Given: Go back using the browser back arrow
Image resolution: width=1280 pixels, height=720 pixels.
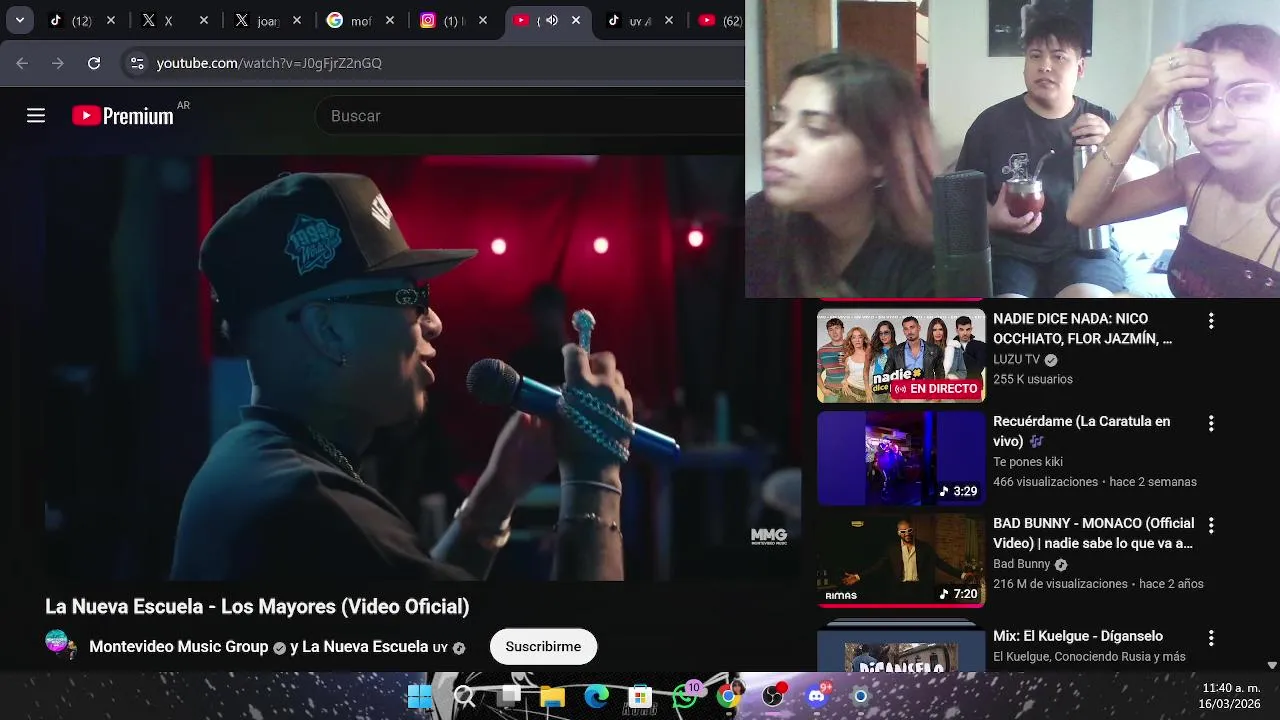Looking at the screenshot, I should (x=22, y=63).
